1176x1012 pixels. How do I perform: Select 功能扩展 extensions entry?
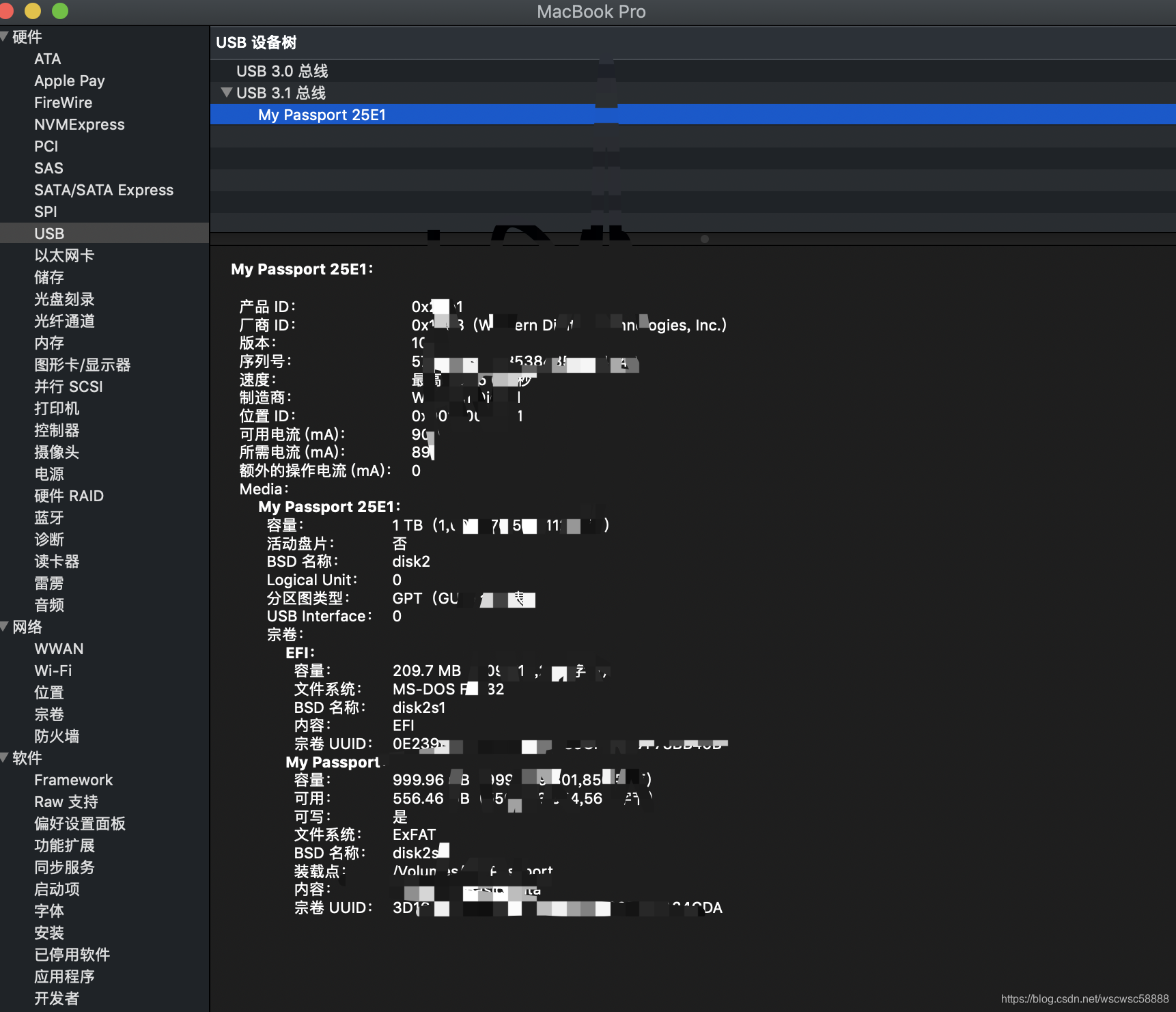[x=64, y=845]
